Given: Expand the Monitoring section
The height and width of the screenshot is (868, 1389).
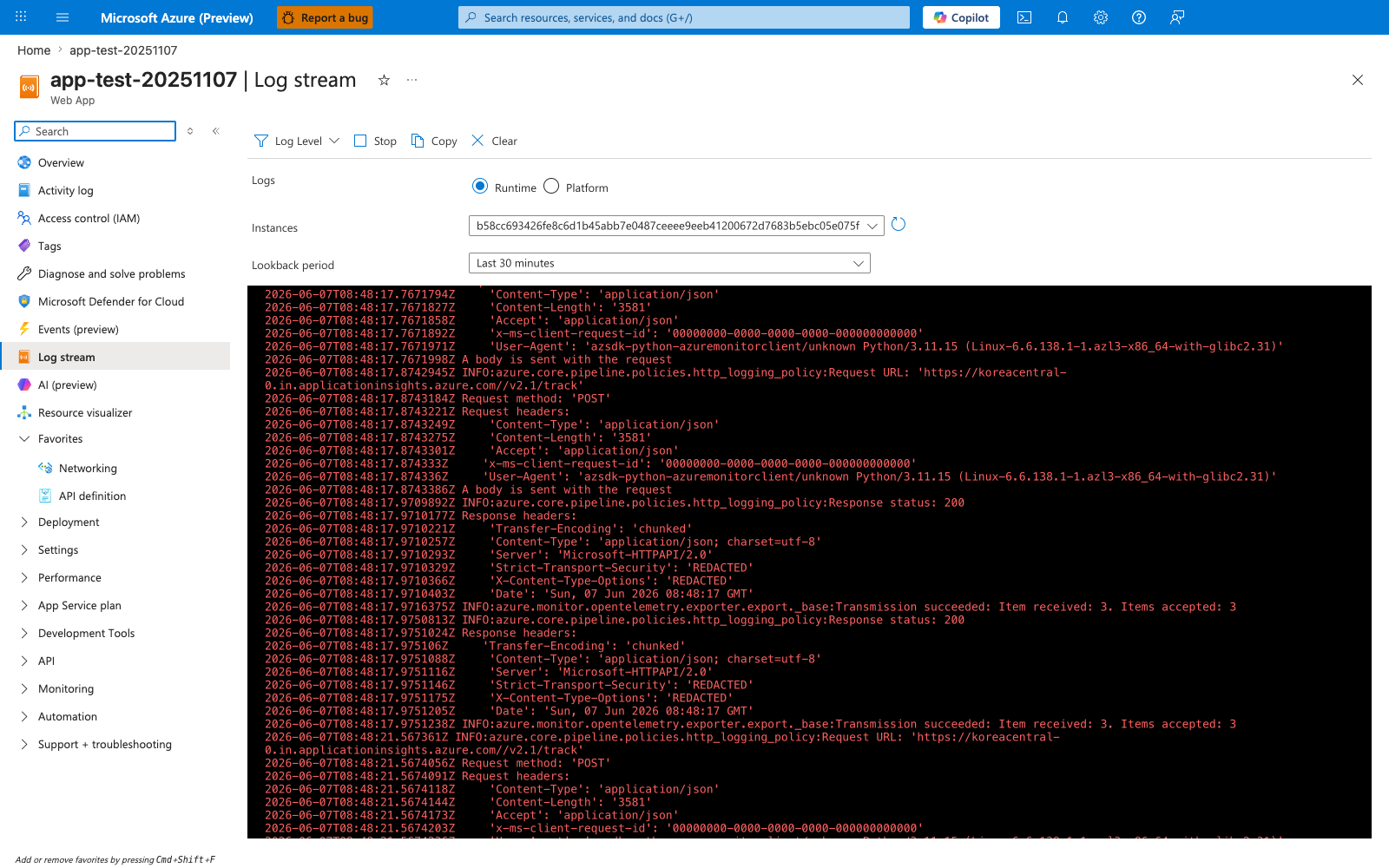Looking at the screenshot, I should [x=24, y=688].
